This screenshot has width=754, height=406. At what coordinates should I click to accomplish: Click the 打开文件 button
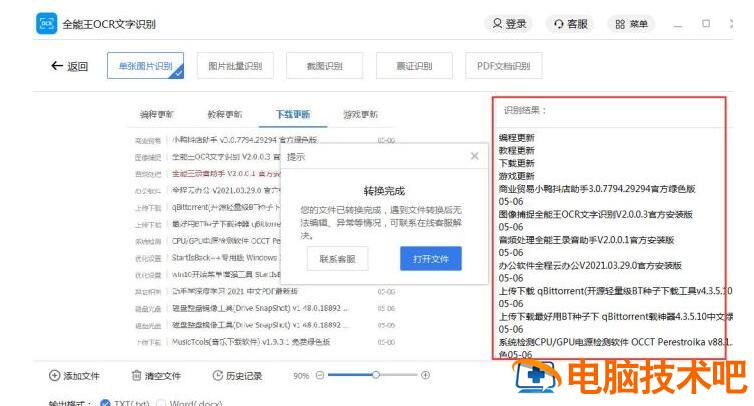tap(431, 259)
